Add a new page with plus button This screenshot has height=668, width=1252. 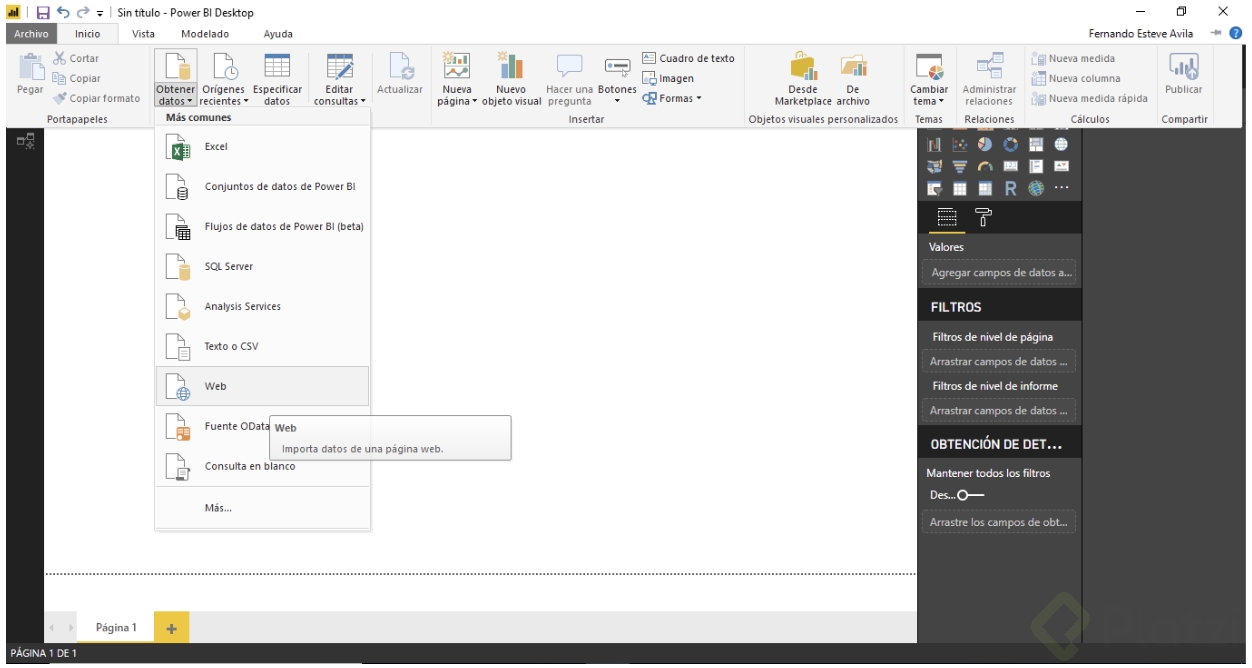point(171,628)
